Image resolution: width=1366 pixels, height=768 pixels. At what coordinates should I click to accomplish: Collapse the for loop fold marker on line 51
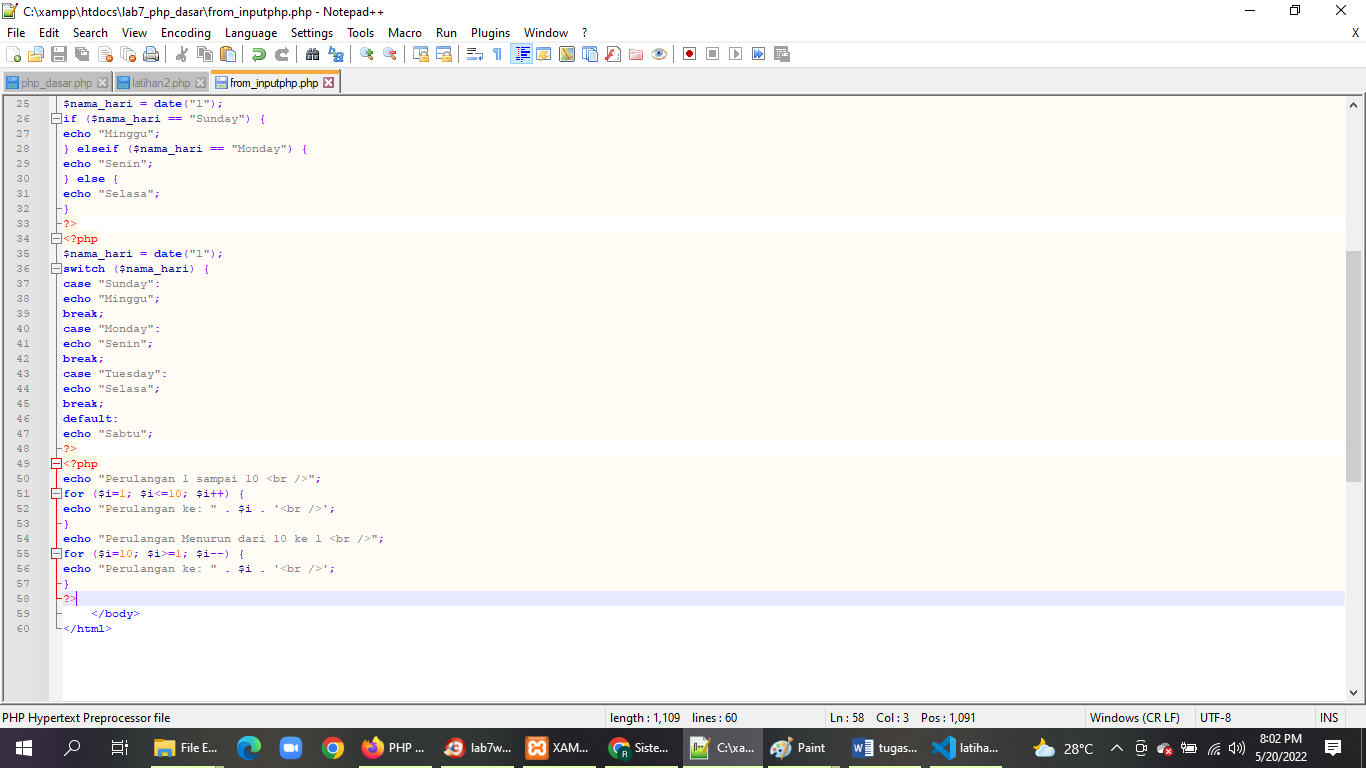tap(56, 494)
